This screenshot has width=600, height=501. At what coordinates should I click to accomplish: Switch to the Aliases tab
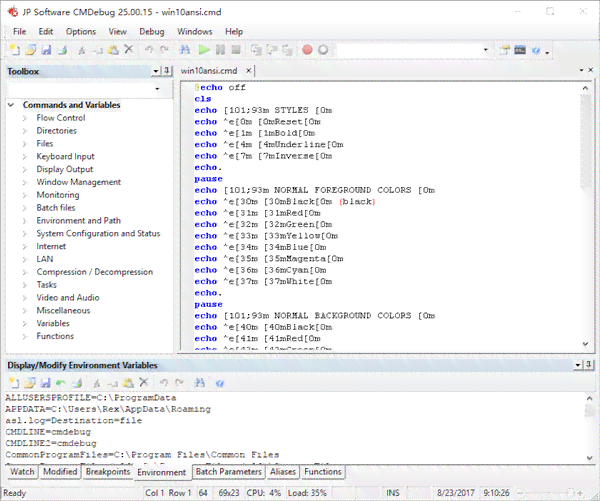click(283, 472)
